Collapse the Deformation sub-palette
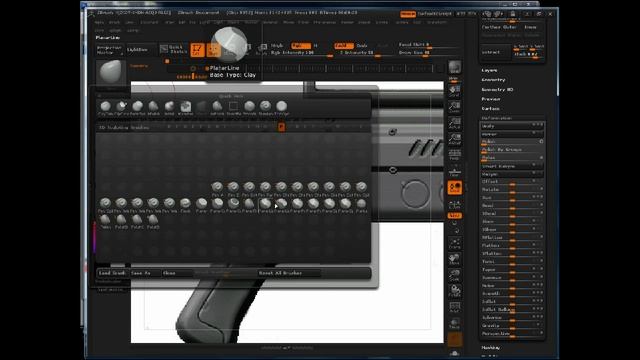This screenshot has height=360, width=640. coord(497,118)
